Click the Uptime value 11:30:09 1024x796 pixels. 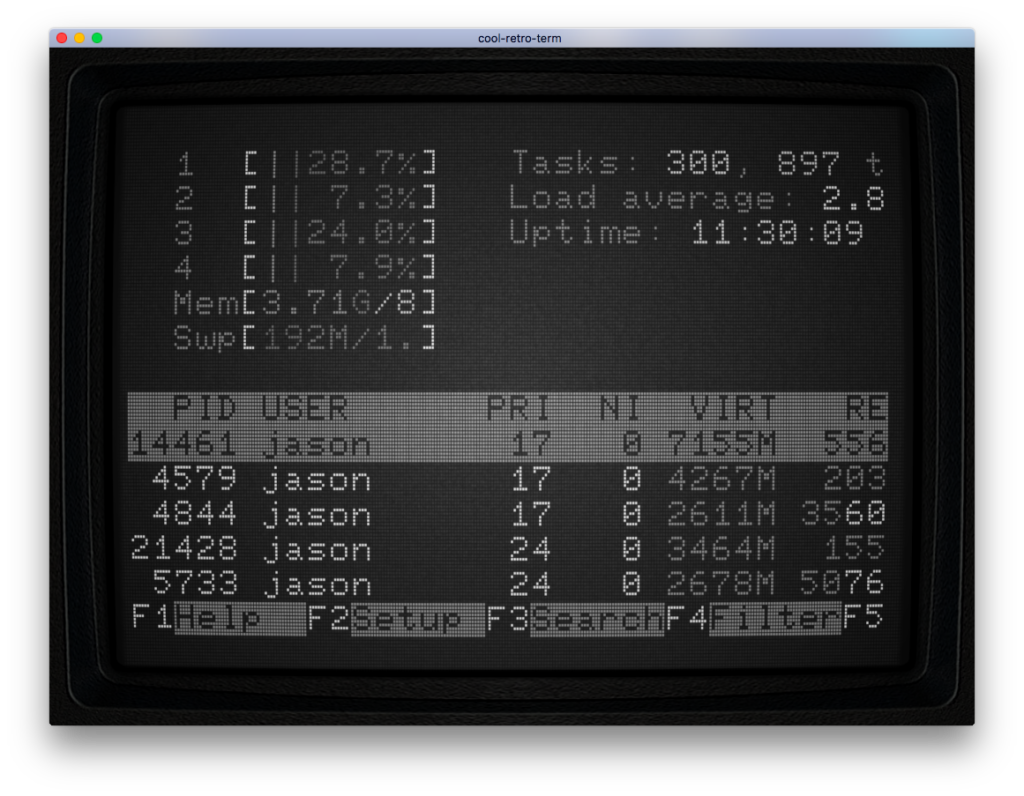point(777,232)
